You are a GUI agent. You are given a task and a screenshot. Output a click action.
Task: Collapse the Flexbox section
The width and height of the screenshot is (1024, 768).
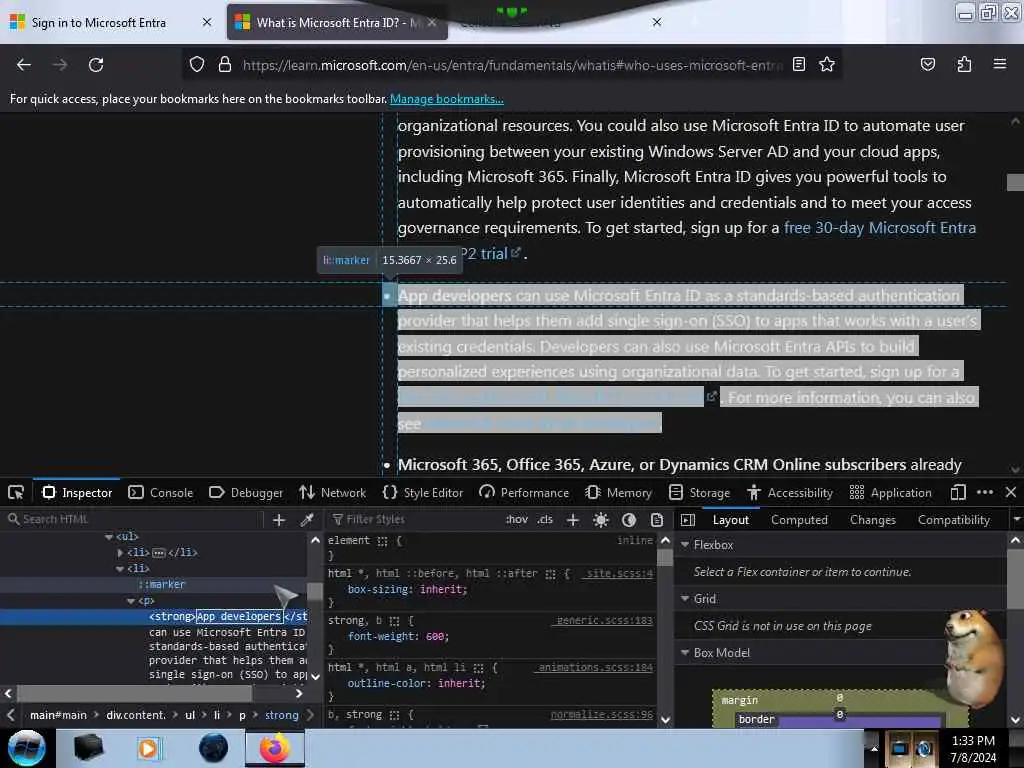[x=685, y=544]
